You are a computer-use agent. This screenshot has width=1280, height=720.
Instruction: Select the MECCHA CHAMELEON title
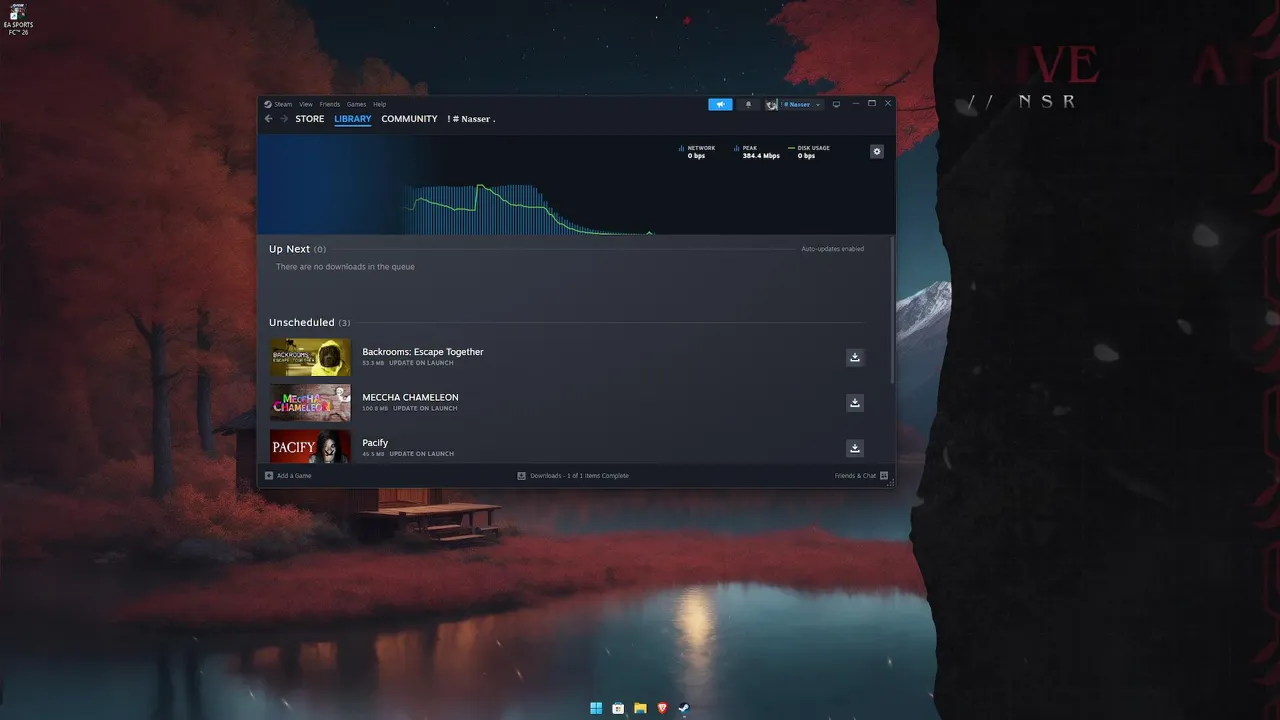(410, 397)
